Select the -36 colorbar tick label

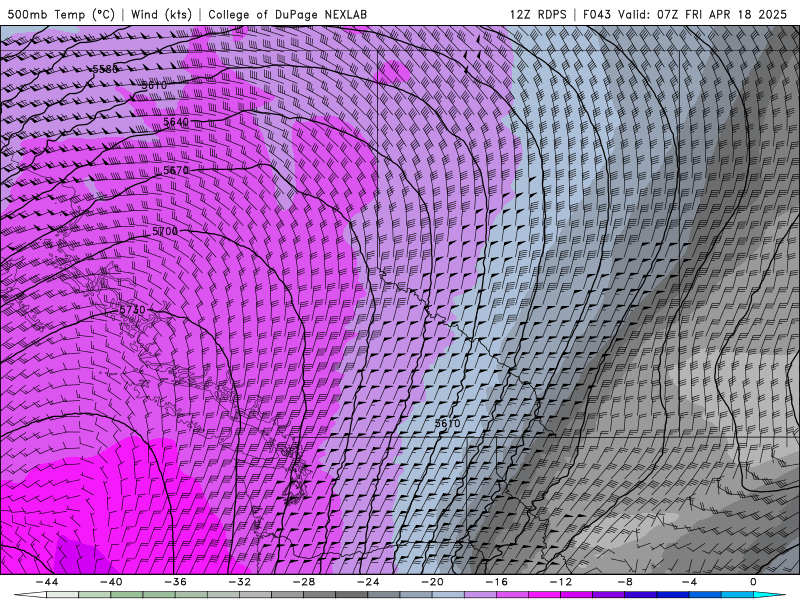click(176, 582)
